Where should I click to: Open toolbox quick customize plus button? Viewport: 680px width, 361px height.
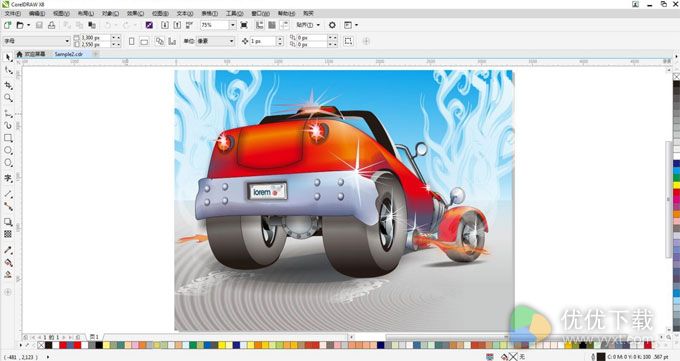point(8,292)
